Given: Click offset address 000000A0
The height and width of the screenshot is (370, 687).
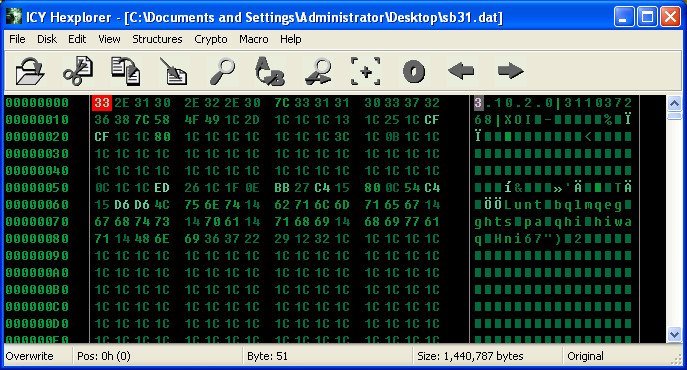Looking at the screenshot, I should coord(37,273).
